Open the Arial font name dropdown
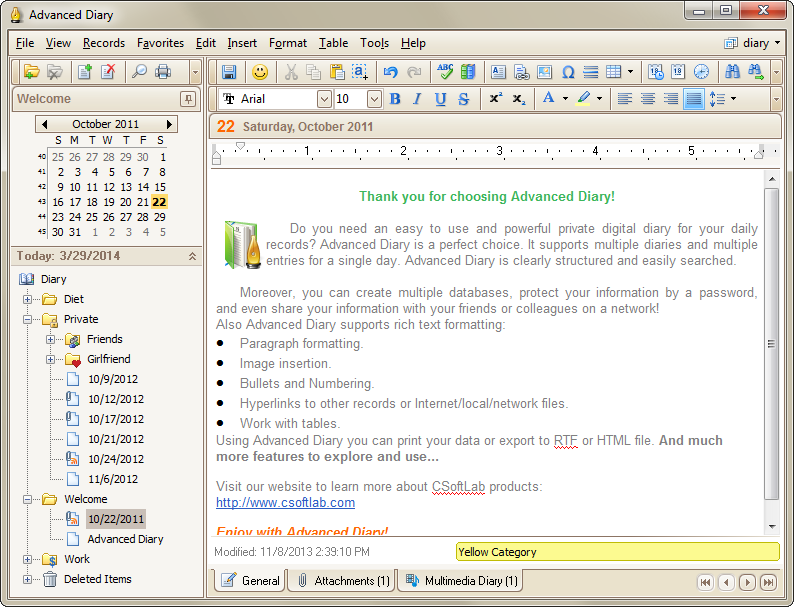 [324, 99]
